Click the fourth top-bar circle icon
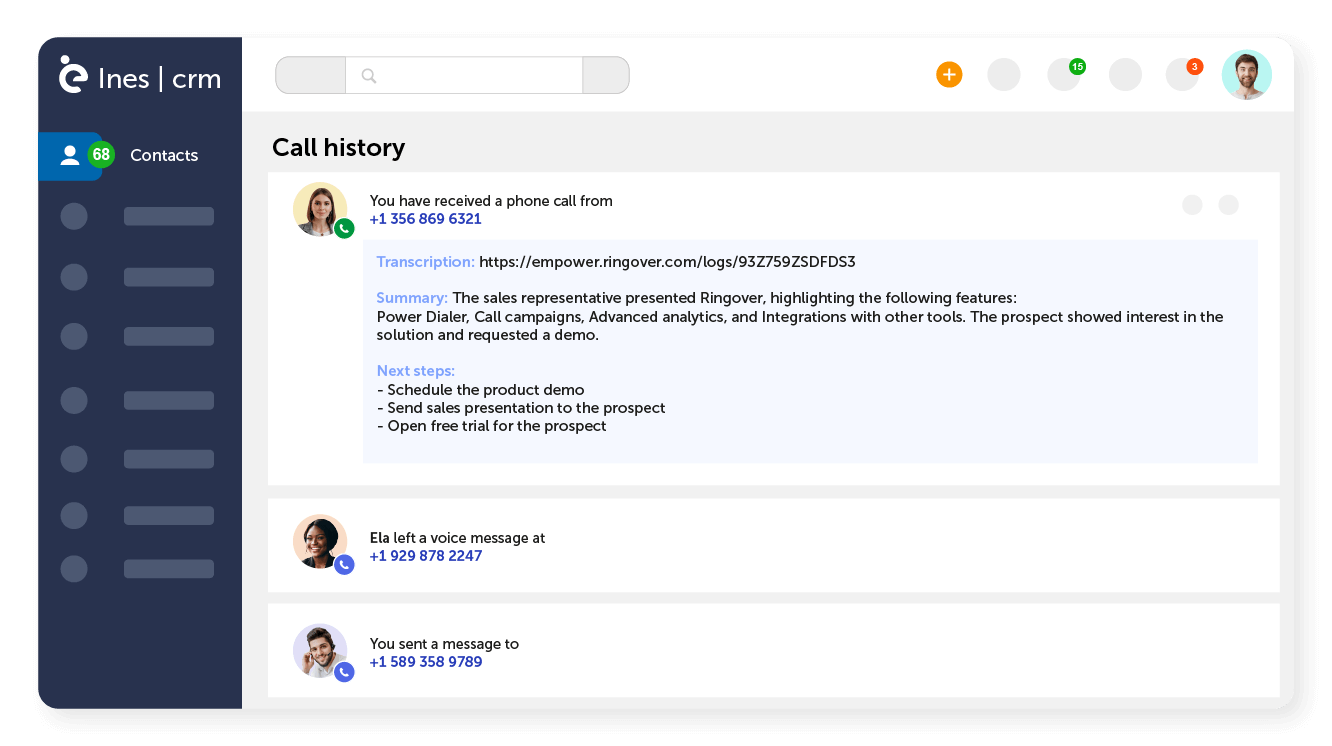The height and width of the screenshot is (746, 1332). (1125, 74)
